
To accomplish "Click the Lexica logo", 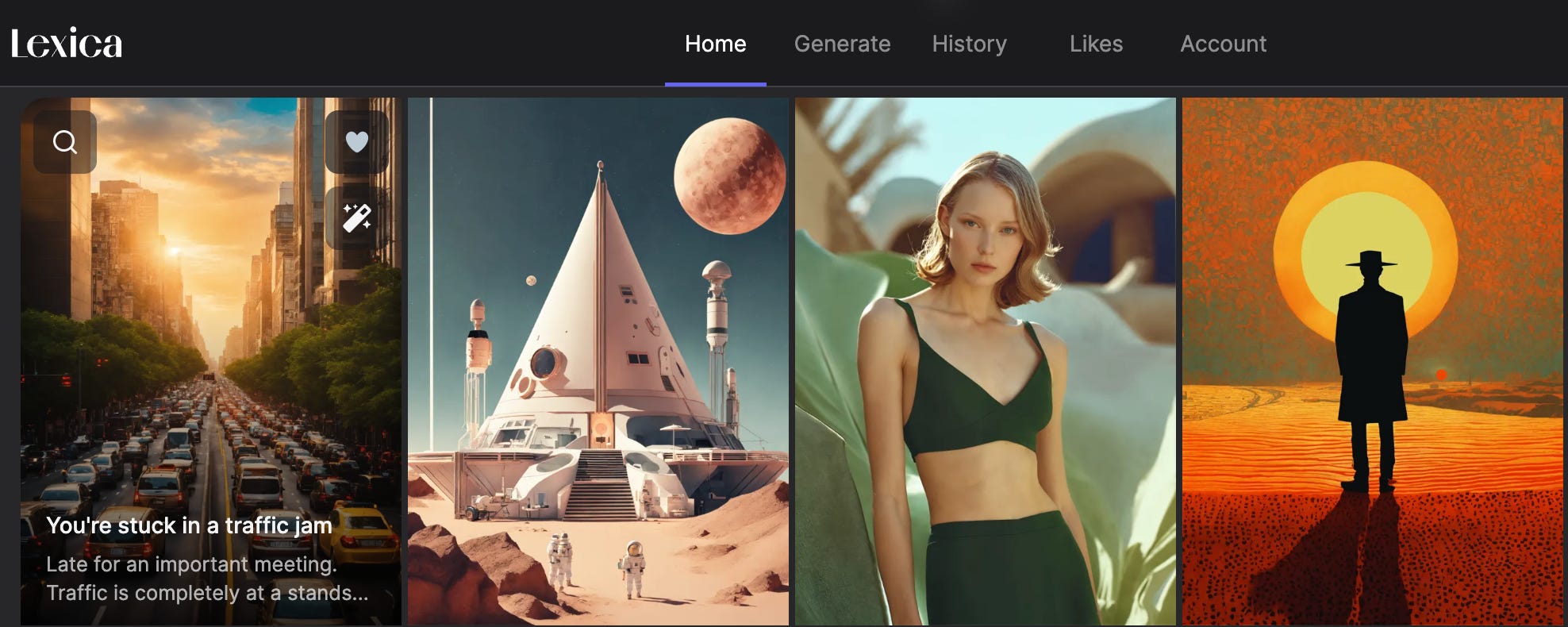I will [x=67, y=43].
